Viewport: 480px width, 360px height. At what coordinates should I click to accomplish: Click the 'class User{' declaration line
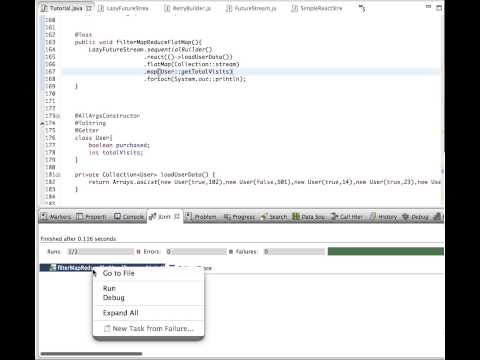tap(93, 138)
